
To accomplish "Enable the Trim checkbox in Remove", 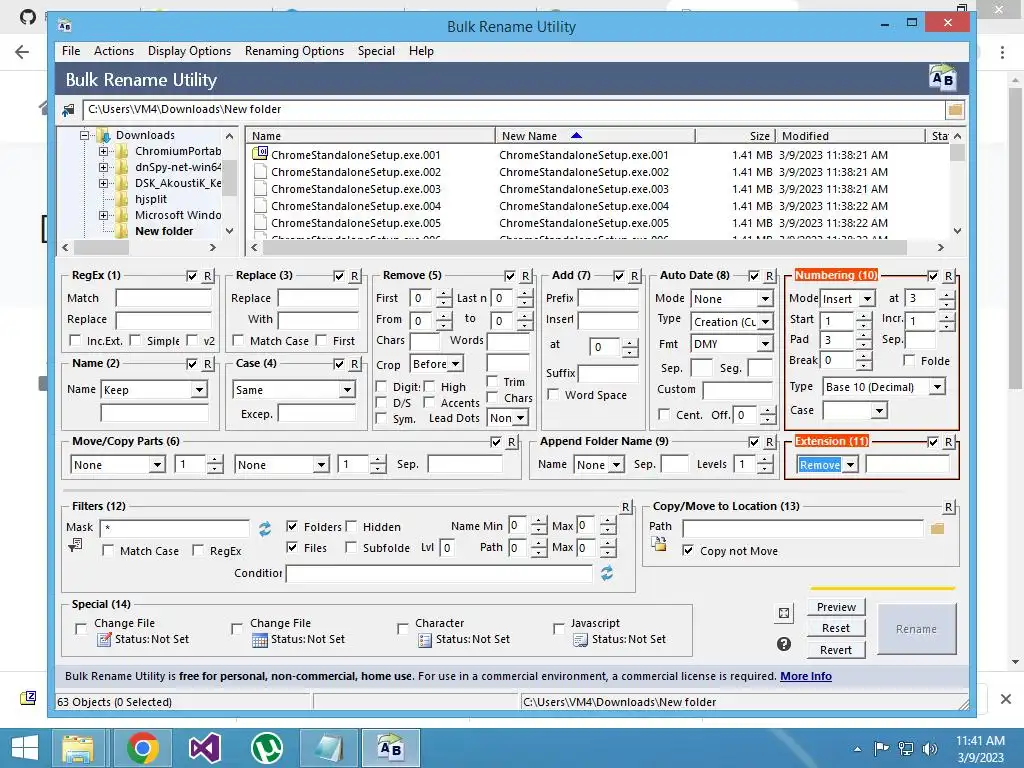I will pyautogui.click(x=492, y=381).
